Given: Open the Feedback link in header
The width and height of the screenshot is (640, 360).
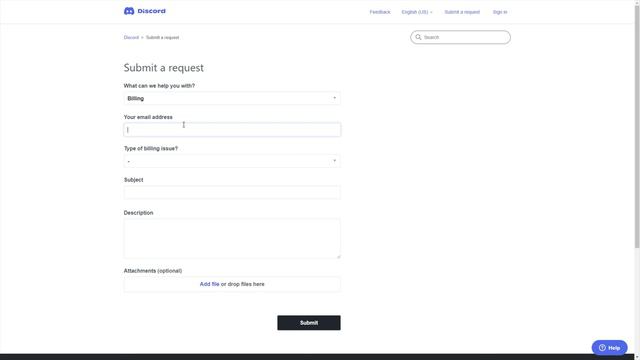Looking at the screenshot, I should (x=380, y=12).
